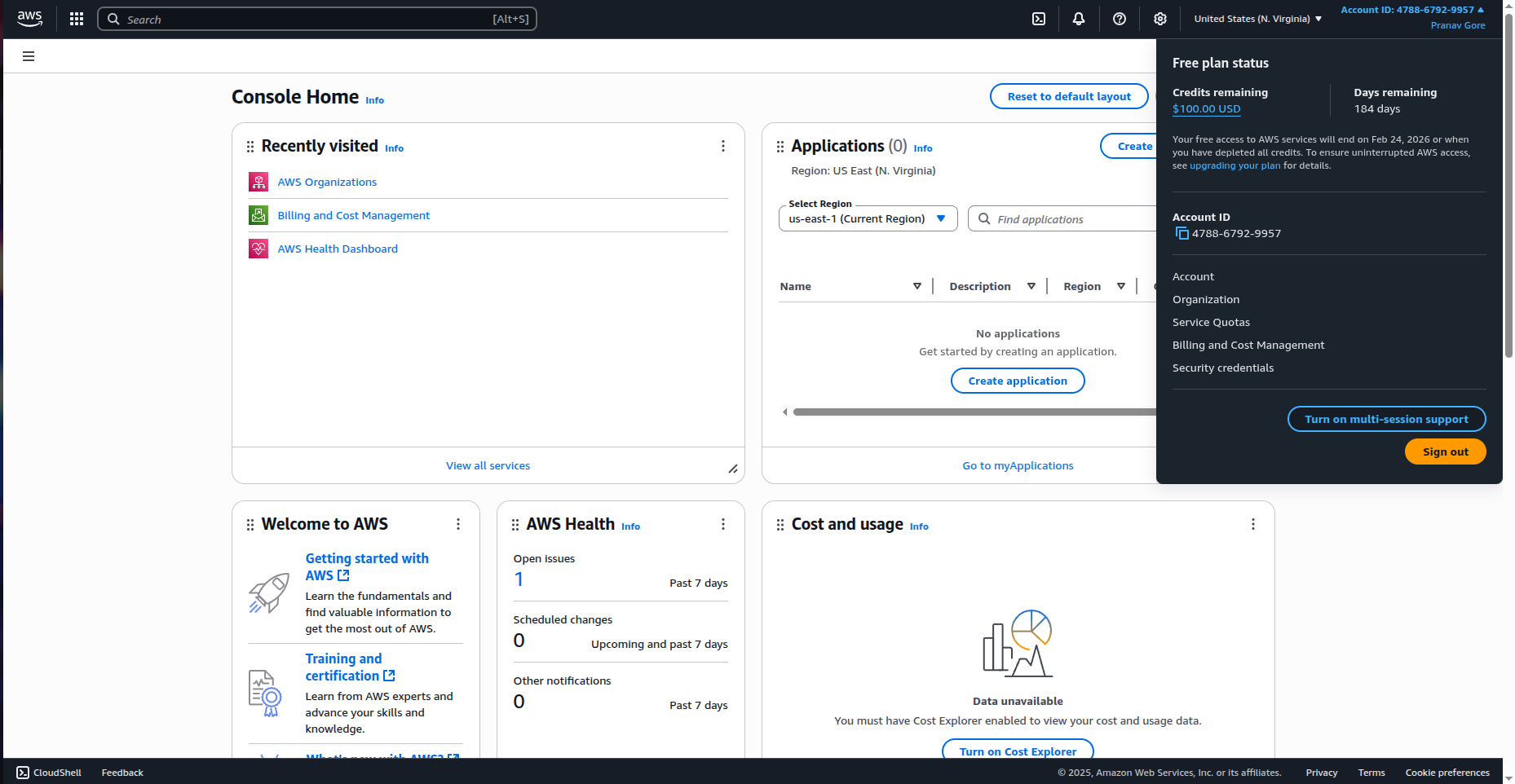
Task: Click the AWS Organizations service icon
Action: 258,182
